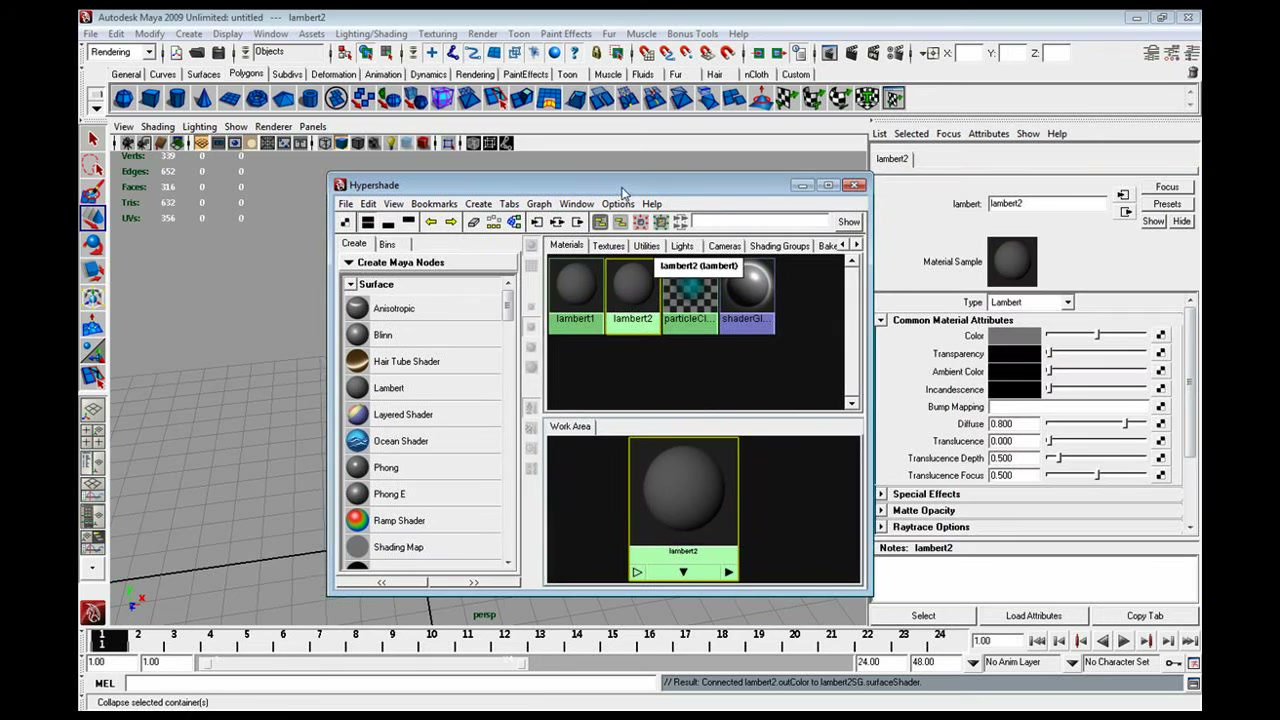The height and width of the screenshot is (720, 1280).
Task: Rearrange graph icon in Hypershade toolbar
Action: pyautogui.click(x=494, y=222)
